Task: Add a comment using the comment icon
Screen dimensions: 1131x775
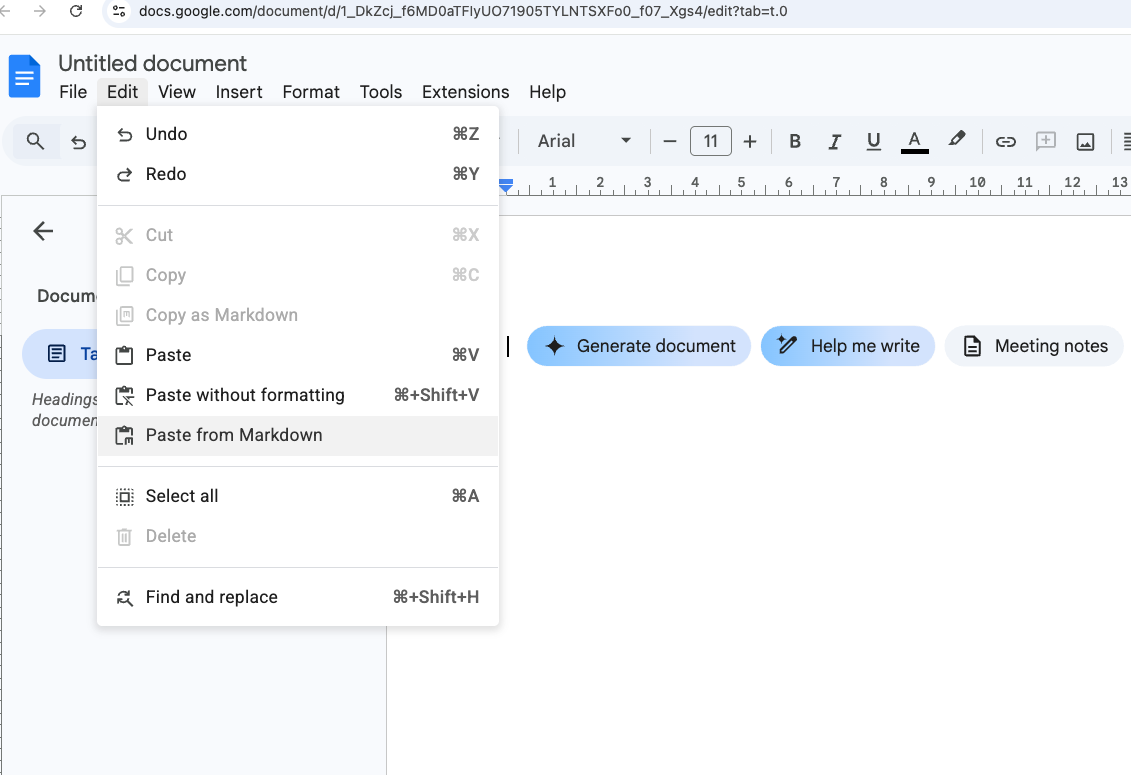Action: click(1045, 141)
